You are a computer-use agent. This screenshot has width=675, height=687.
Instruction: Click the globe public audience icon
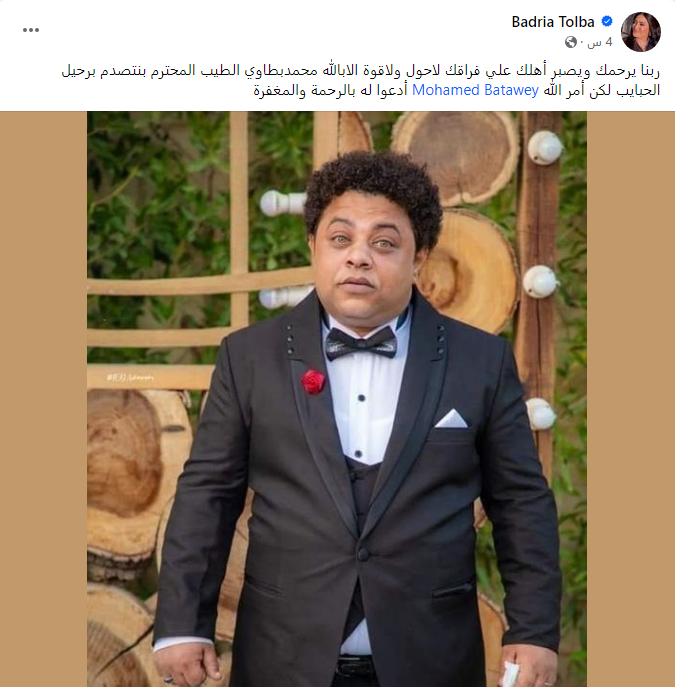[571, 42]
